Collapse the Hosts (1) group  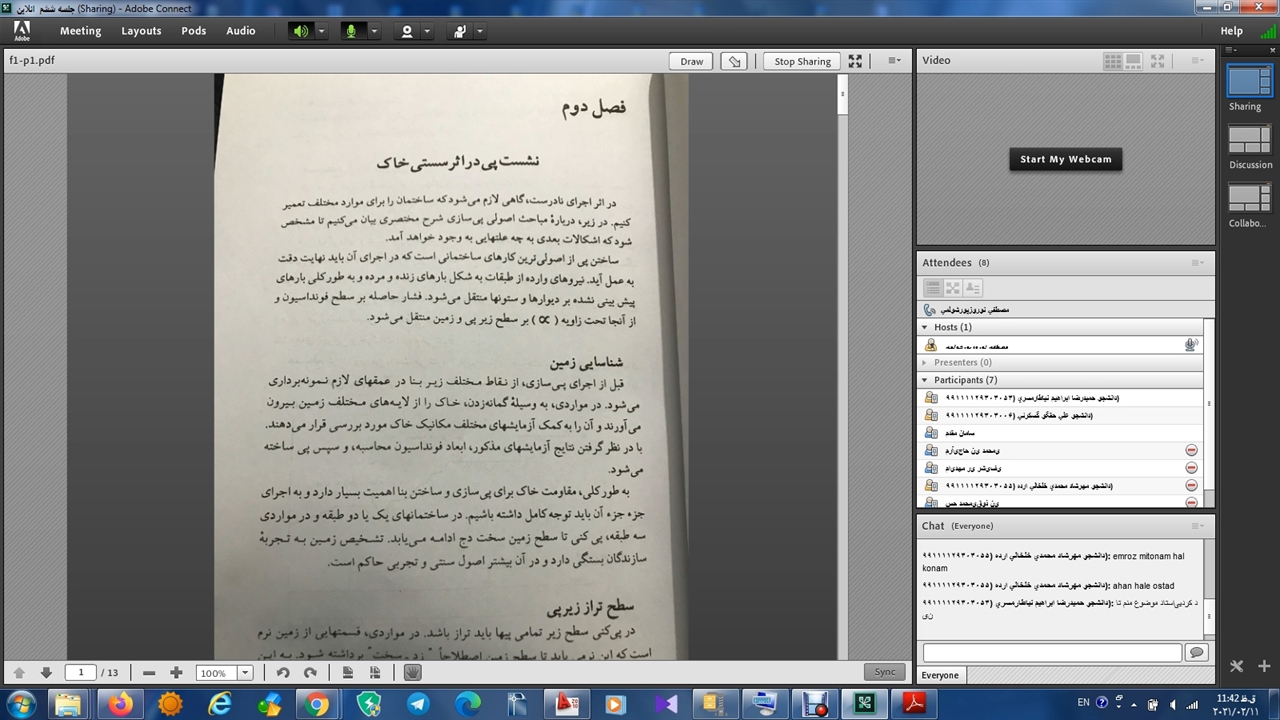(x=925, y=327)
